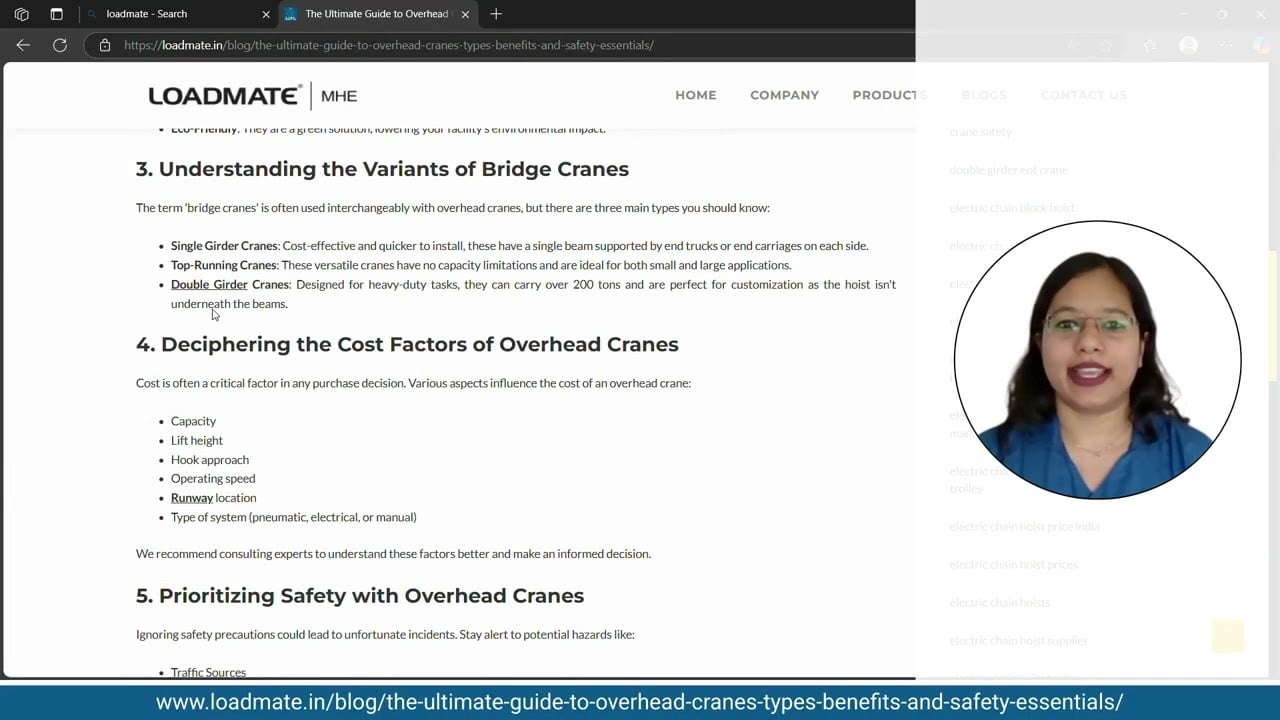The image size is (1280, 720).
Task: Click the "Operating speed" list item
Action: (x=213, y=479)
